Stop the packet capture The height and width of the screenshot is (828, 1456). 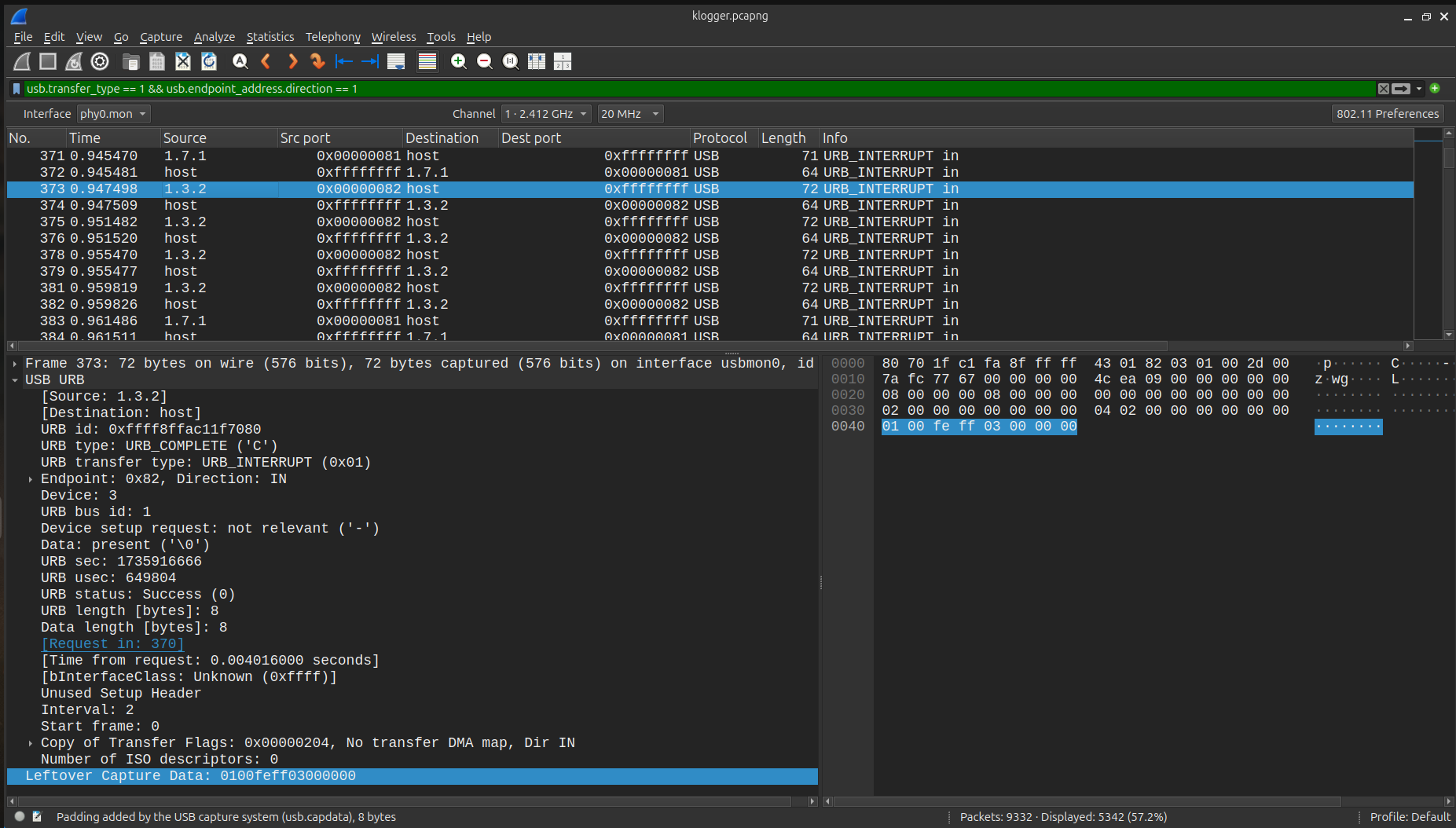pyautogui.click(x=48, y=61)
